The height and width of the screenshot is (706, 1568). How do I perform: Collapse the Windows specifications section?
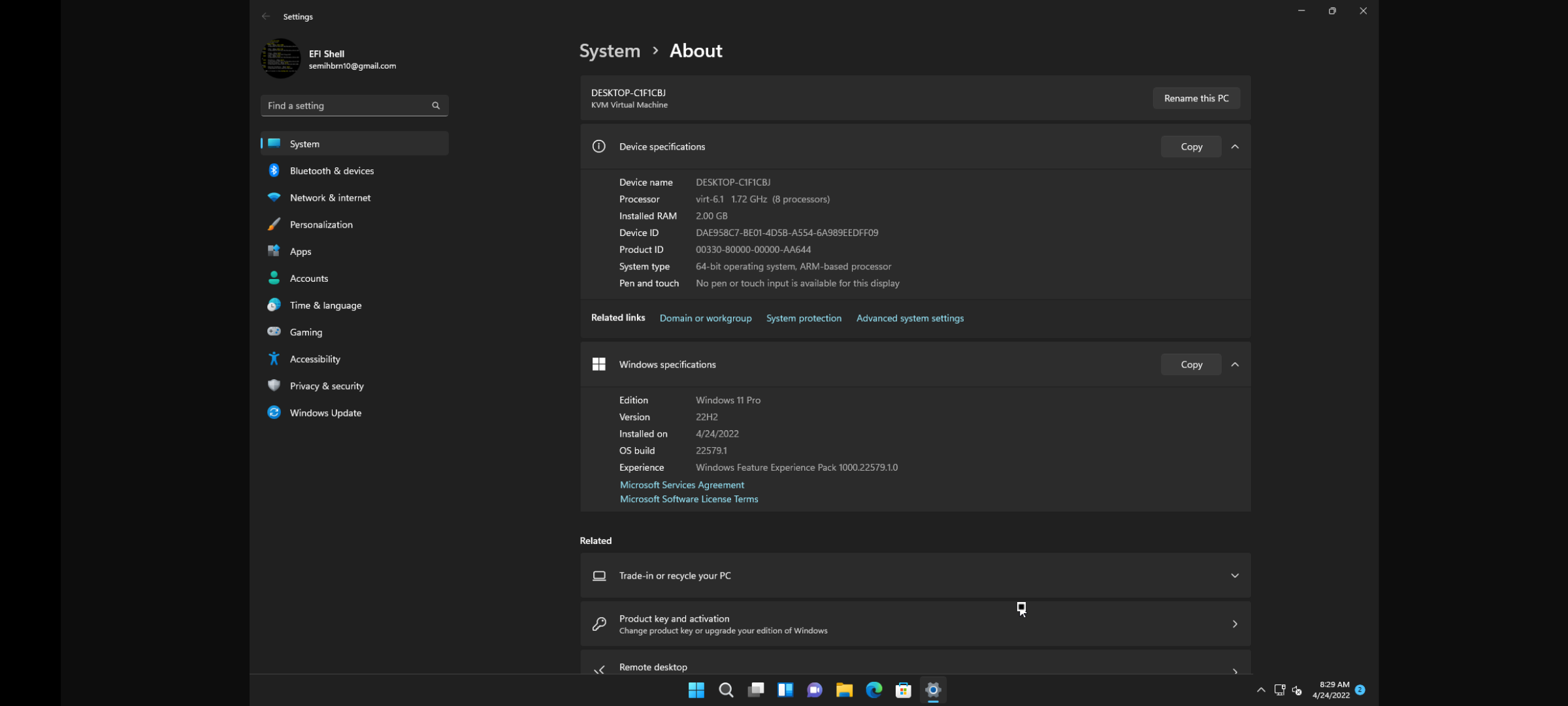(x=1235, y=364)
